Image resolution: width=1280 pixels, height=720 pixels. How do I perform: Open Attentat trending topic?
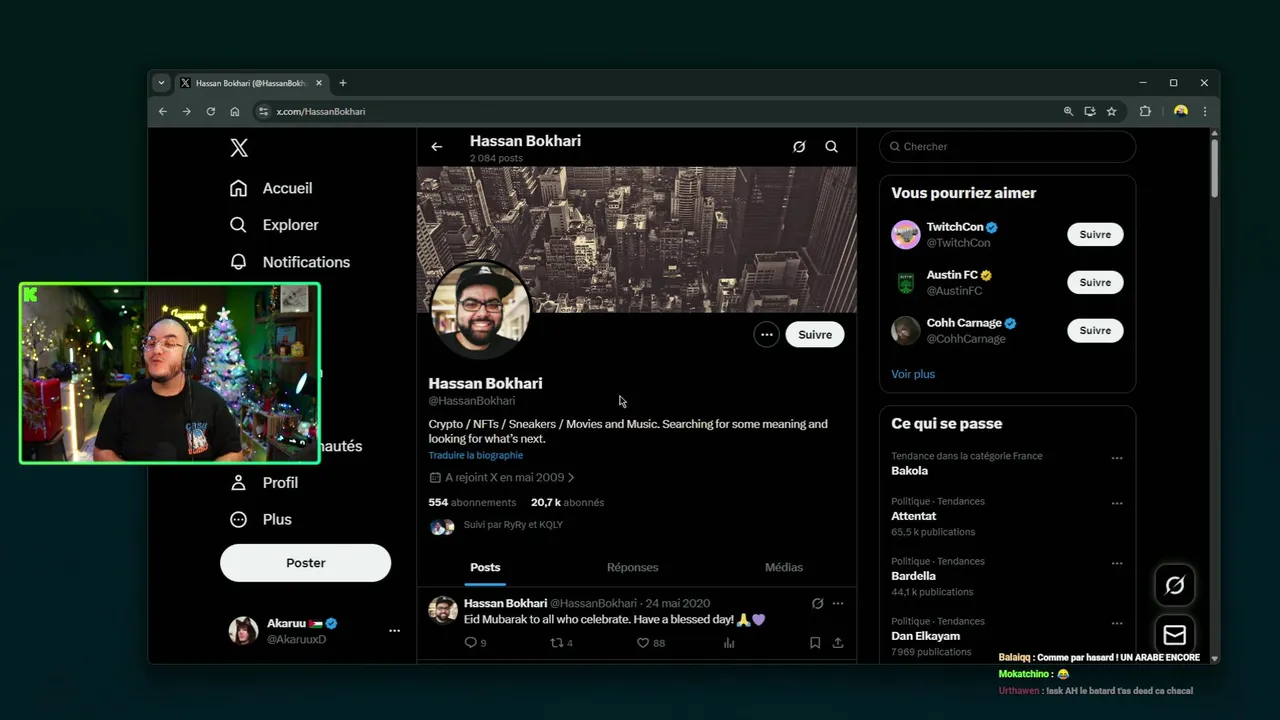(914, 516)
